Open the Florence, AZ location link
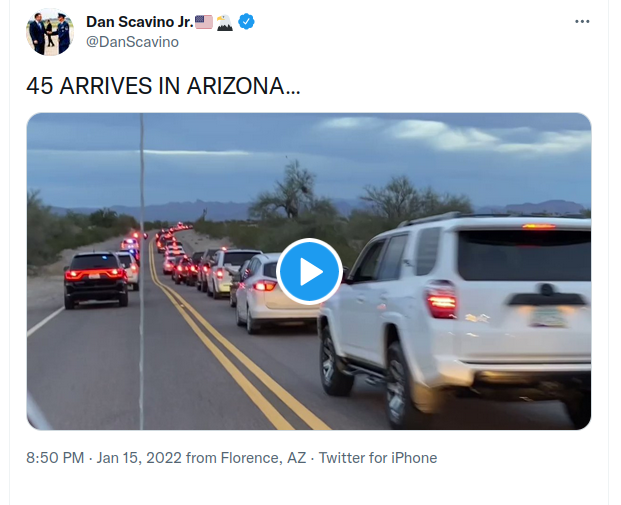Image resolution: width=621 pixels, height=505 pixels. pyautogui.click(x=263, y=458)
